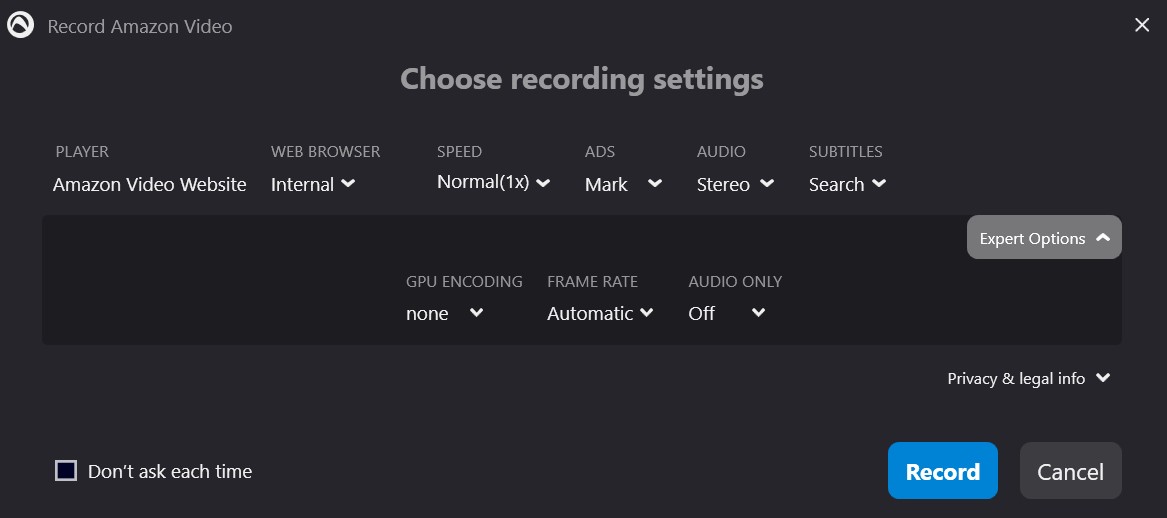Open the Audio Only dropdown set to Off
The height and width of the screenshot is (518, 1167).
tap(727, 313)
